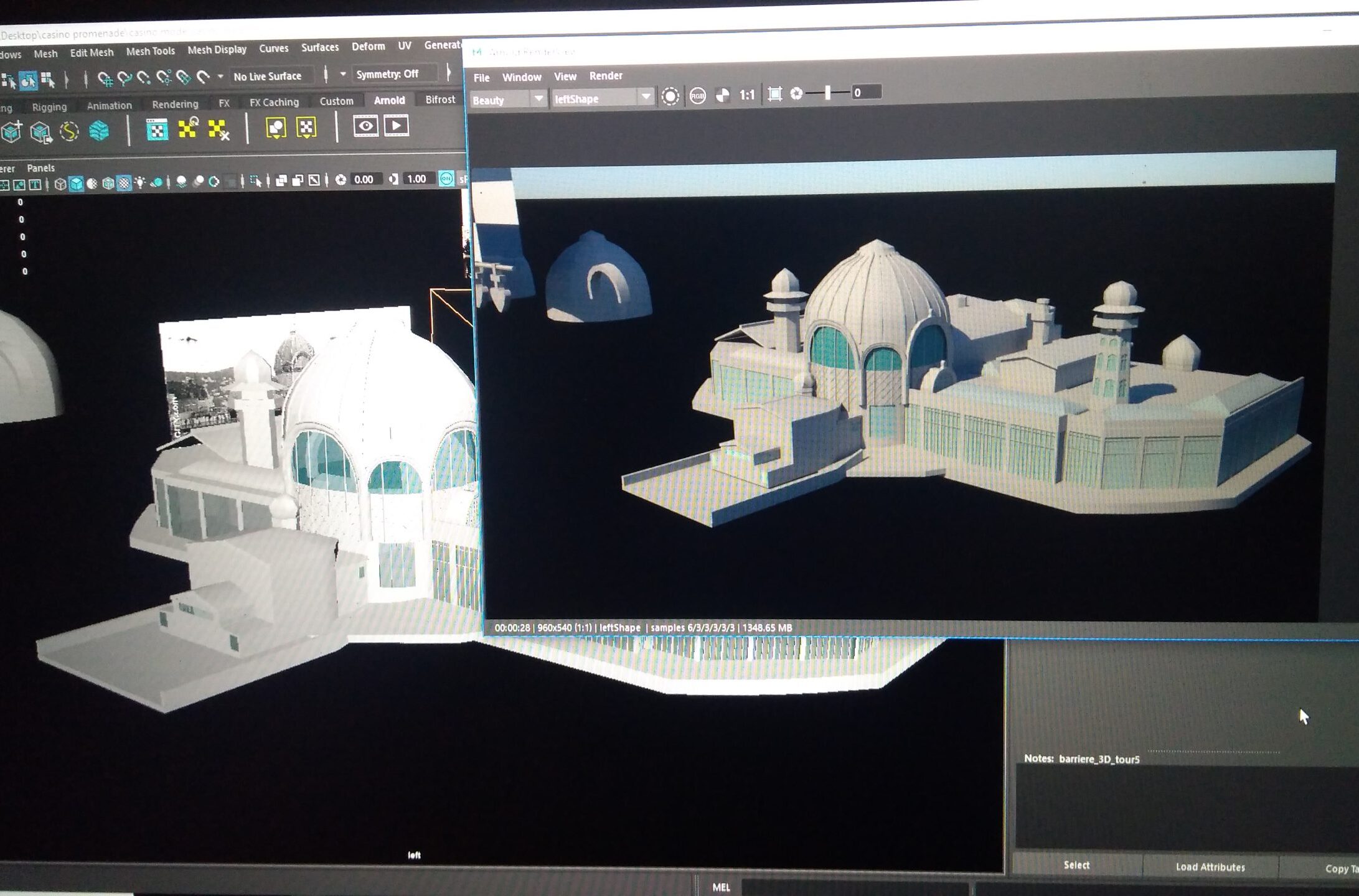Click the RGB channel icon in RenderView
This screenshot has height=896, width=1359.
pyautogui.click(x=697, y=96)
